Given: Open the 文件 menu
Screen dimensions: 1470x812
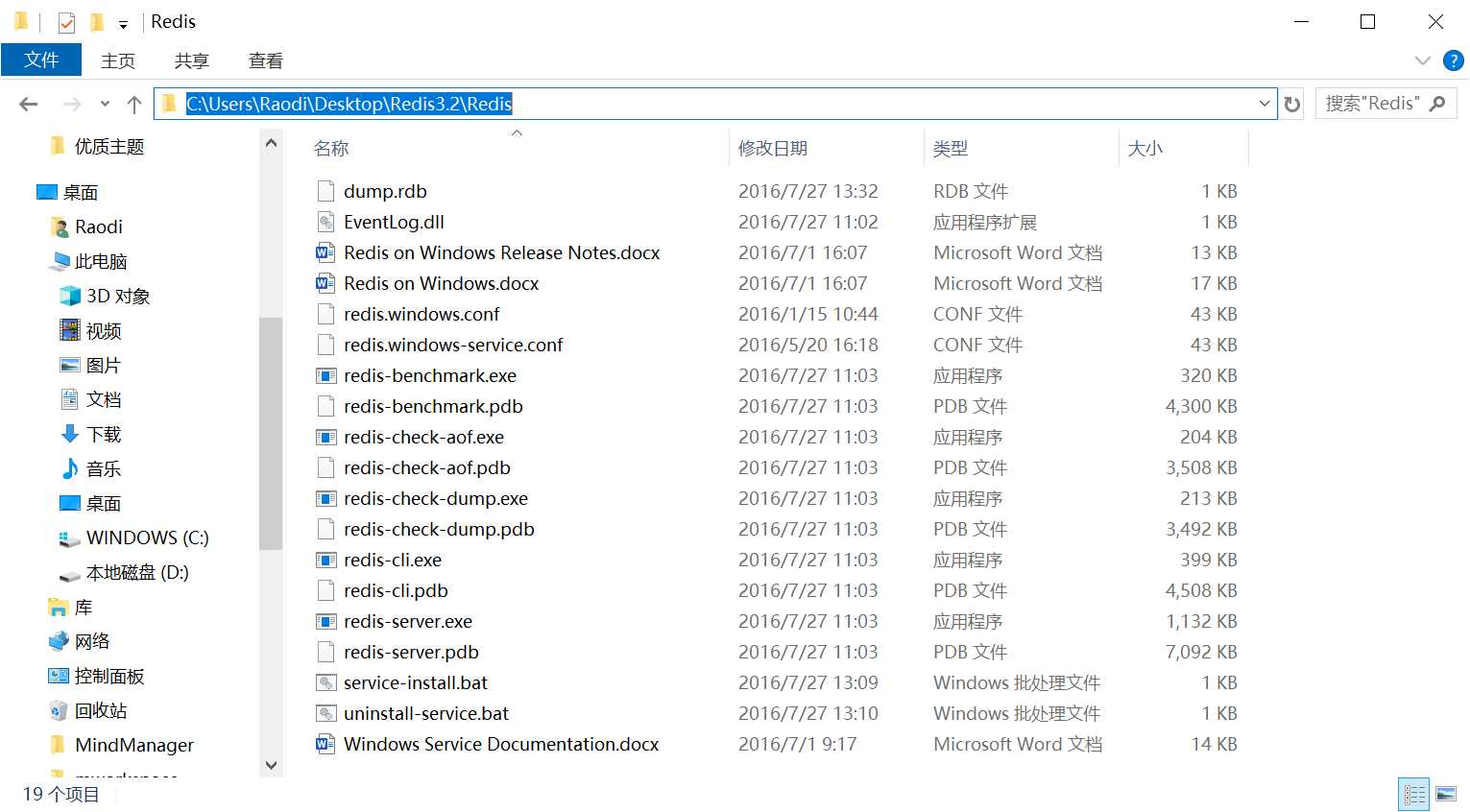Looking at the screenshot, I should pos(41,60).
